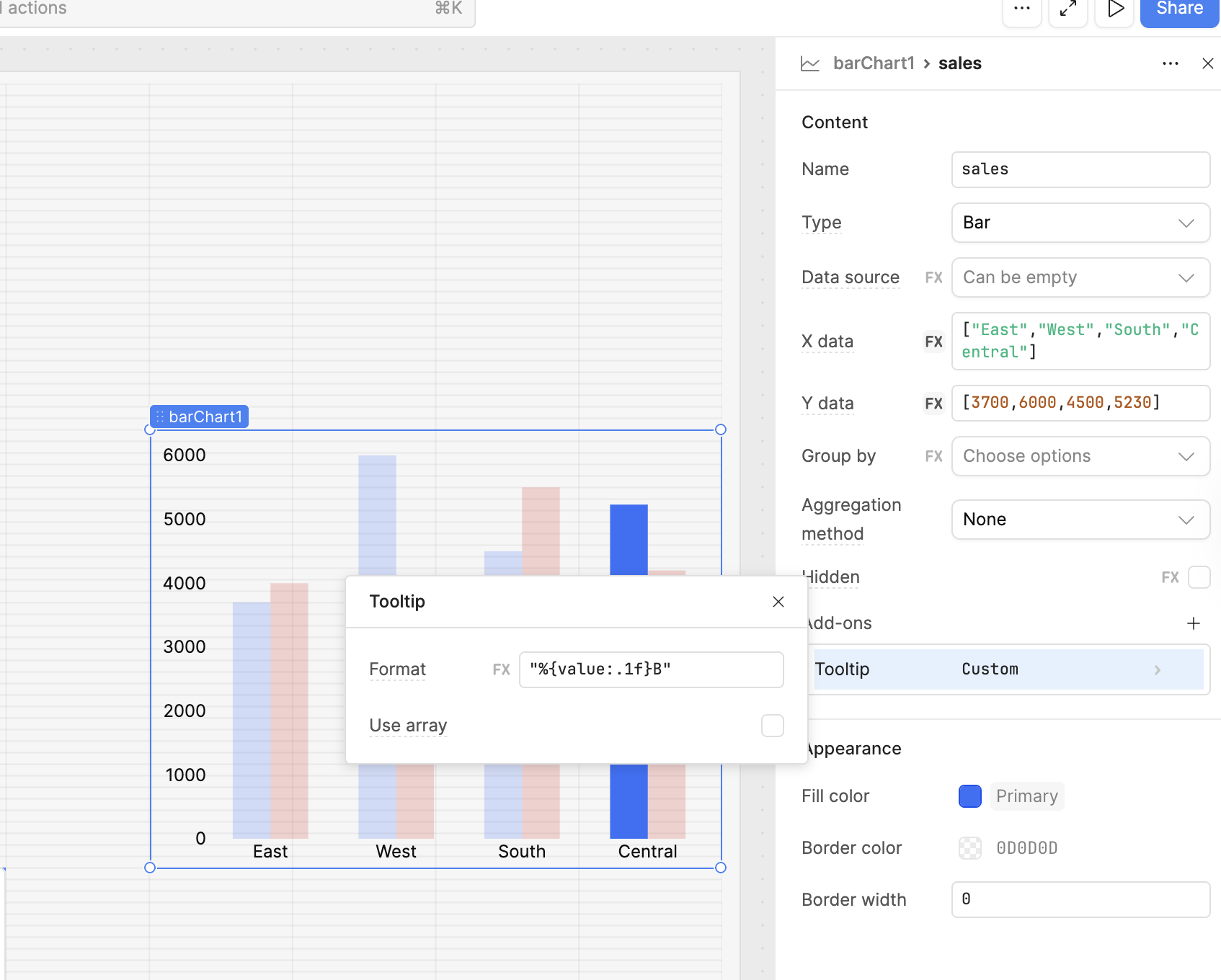Click the Share button
The width and height of the screenshot is (1221, 980).
[1179, 10]
